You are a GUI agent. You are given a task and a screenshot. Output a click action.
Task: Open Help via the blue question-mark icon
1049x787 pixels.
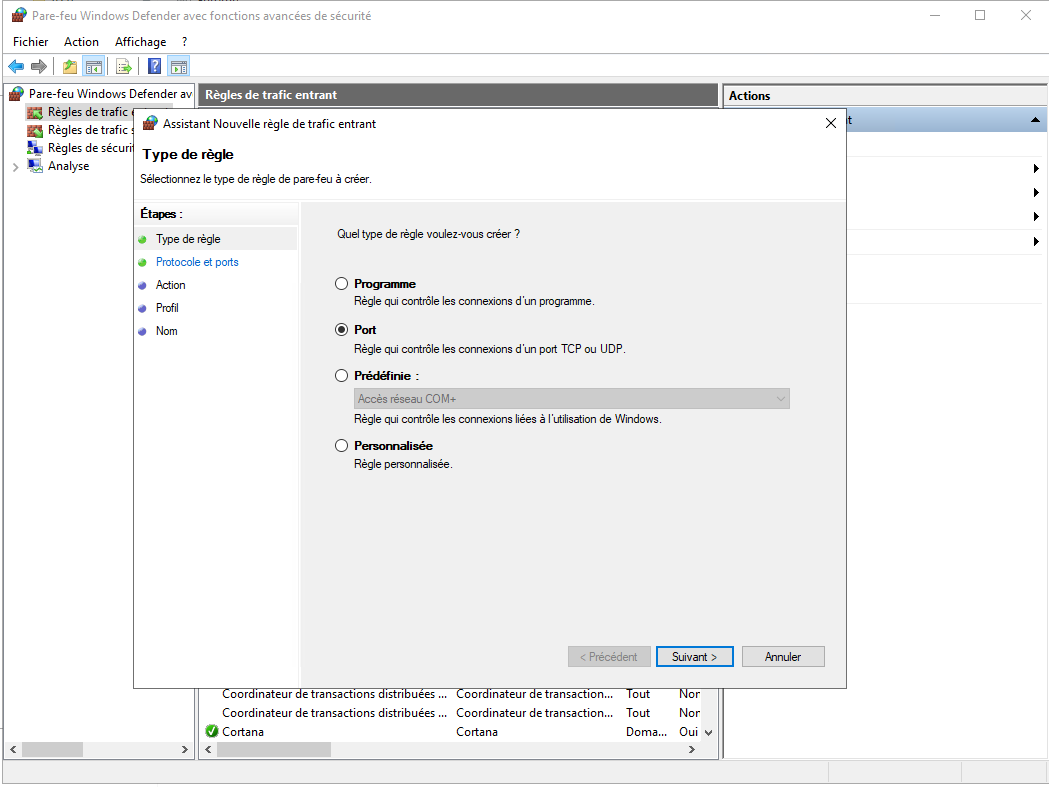point(155,66)
